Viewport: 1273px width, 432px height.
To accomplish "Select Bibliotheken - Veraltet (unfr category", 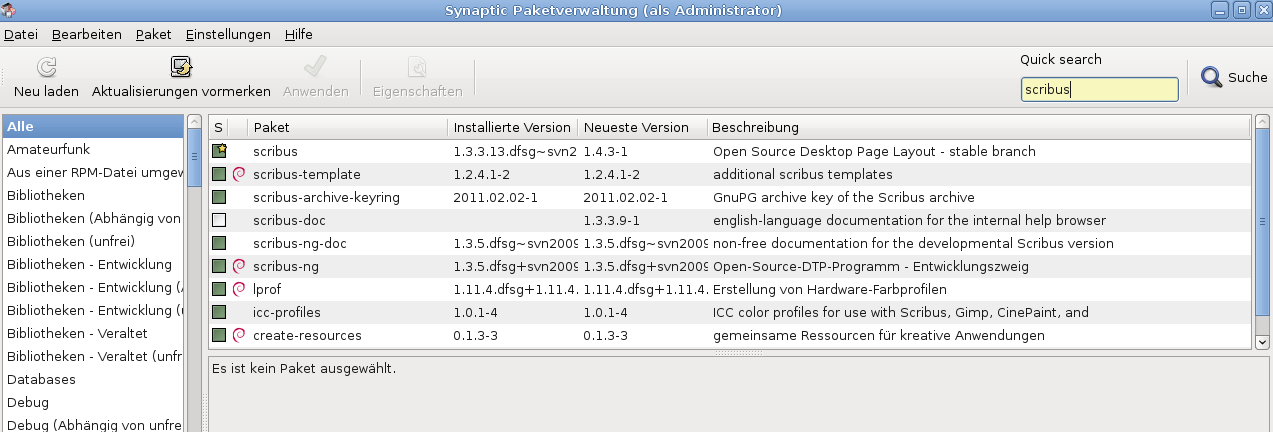I will tap(93, 356).
